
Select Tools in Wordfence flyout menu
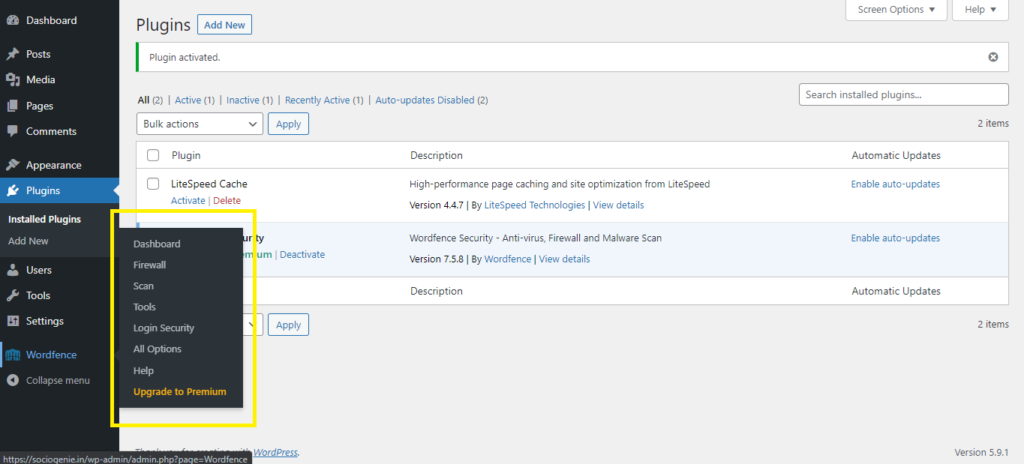[x=144, y=307]
